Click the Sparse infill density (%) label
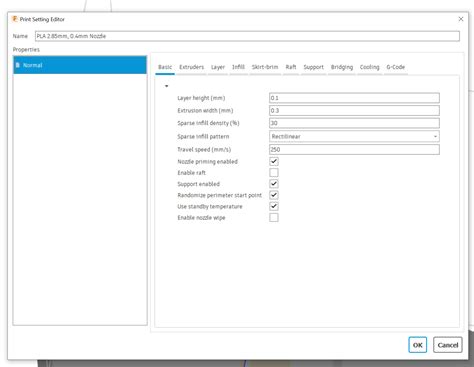The image size is (474, 367). click(208, 123)
